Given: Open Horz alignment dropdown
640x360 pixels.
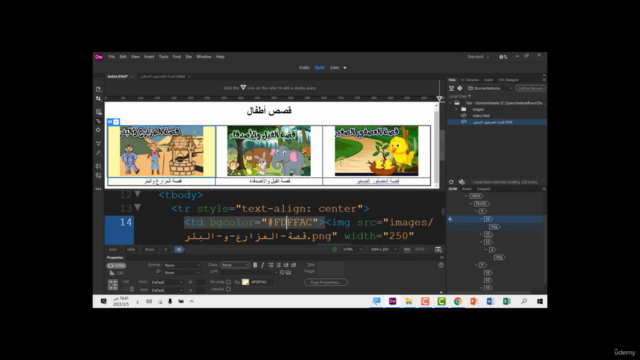Looking at the screenshot, I should [167, 282].
